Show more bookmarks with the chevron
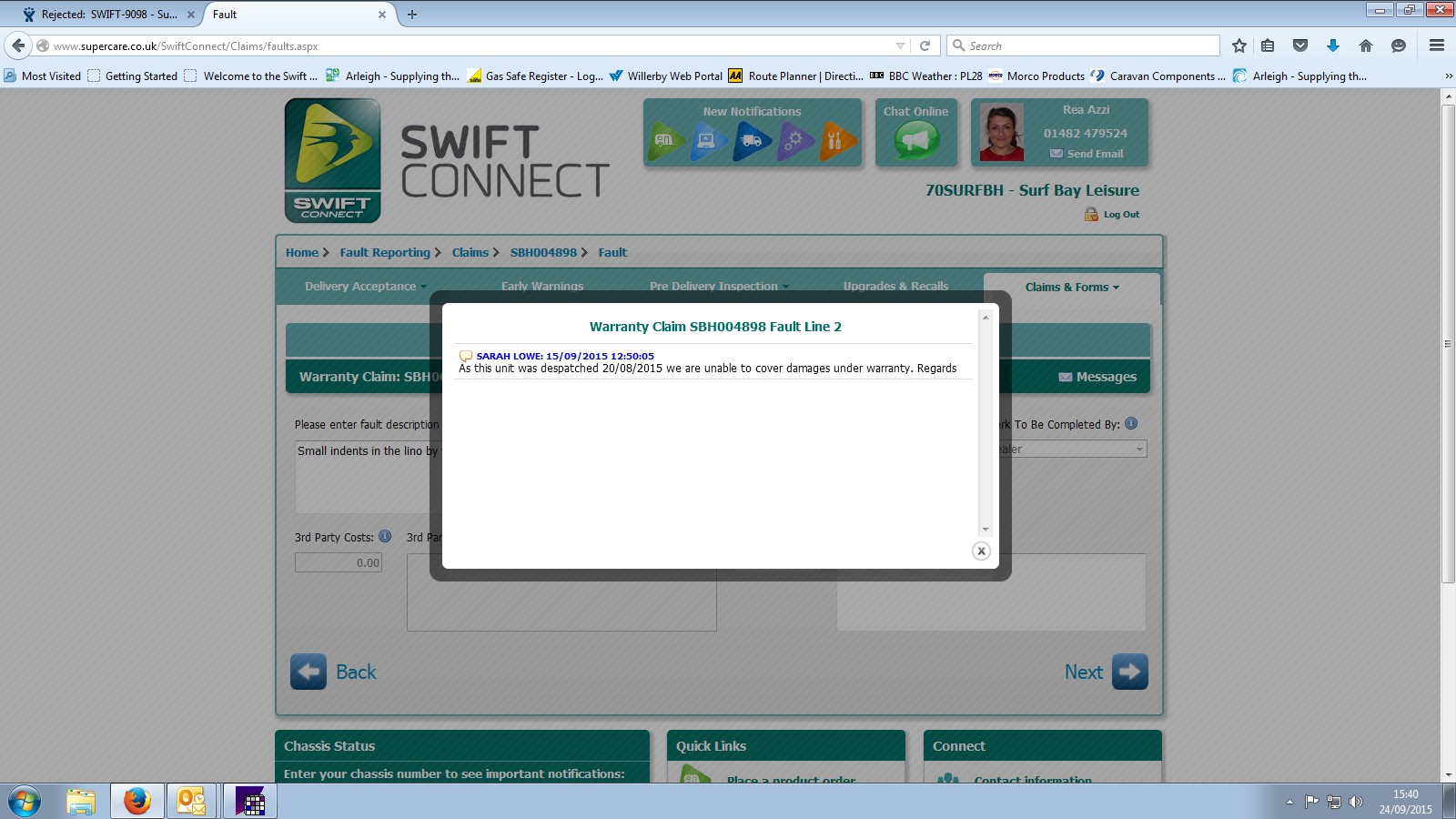Image resolution: width=1456 pixels, height=819 pixels. coord(1449,76)
